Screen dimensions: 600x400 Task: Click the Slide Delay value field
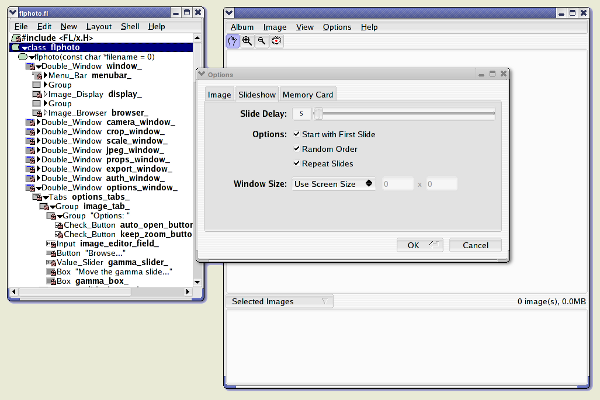click(301, 114)
